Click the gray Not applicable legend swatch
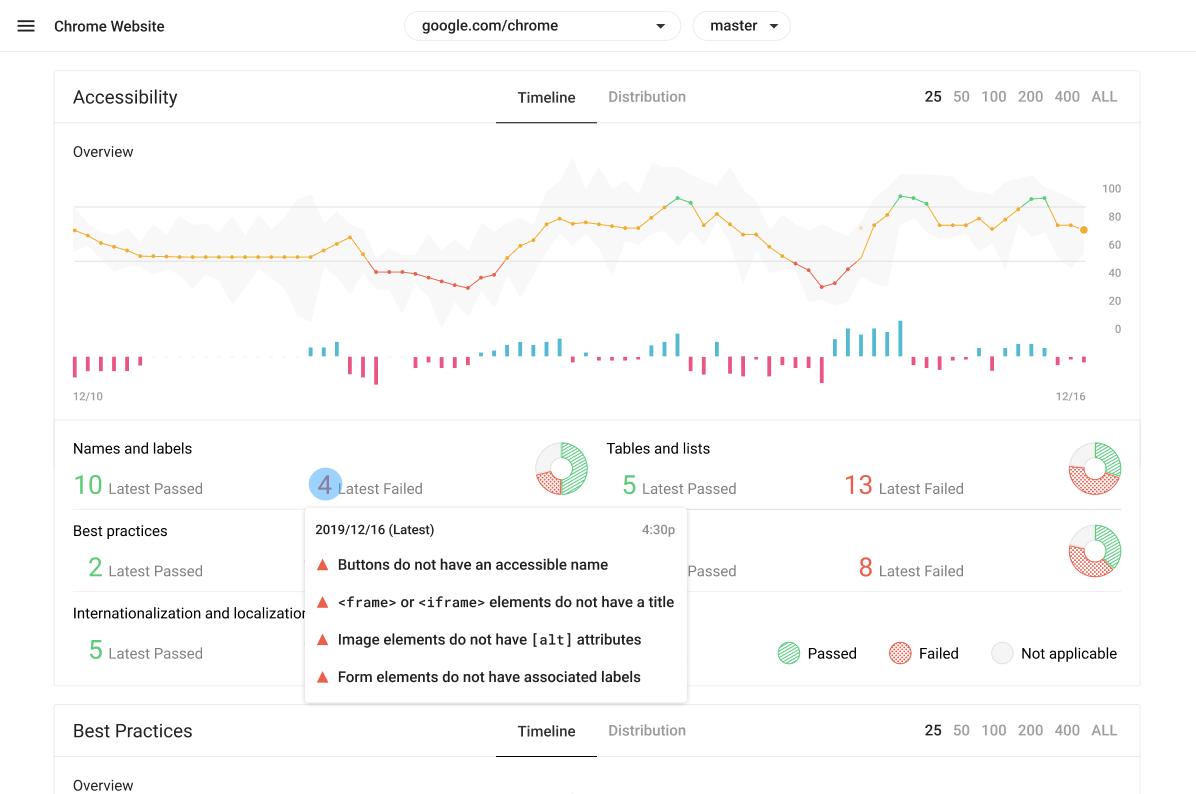This screenshot has width=1196, height=794. click(x=1002, y=653)
